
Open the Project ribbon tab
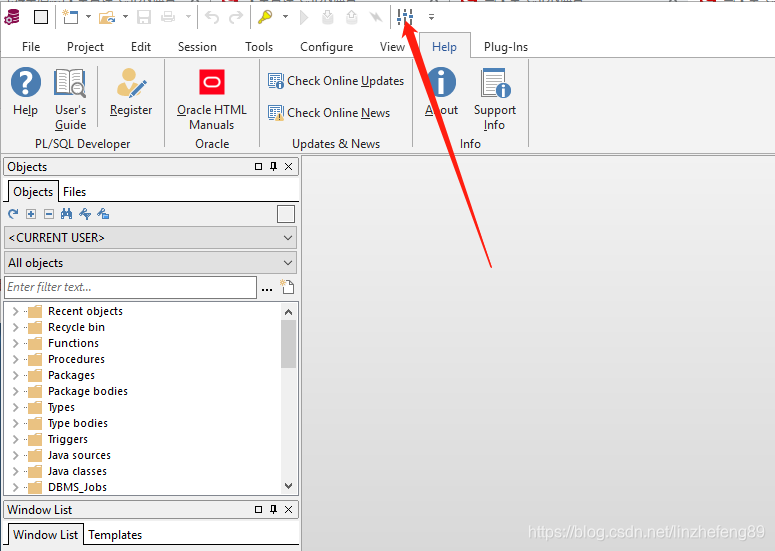(x=86, y=47)
